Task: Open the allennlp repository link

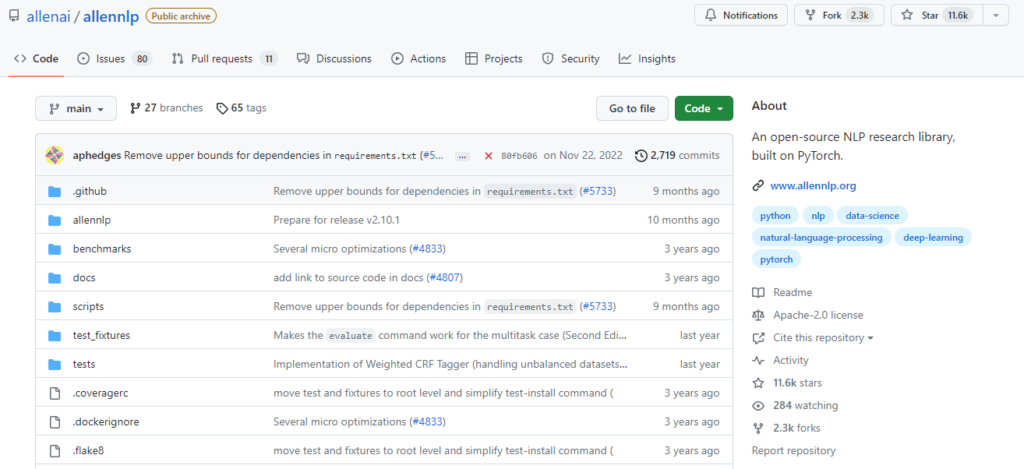Action: tap(112, 16)
